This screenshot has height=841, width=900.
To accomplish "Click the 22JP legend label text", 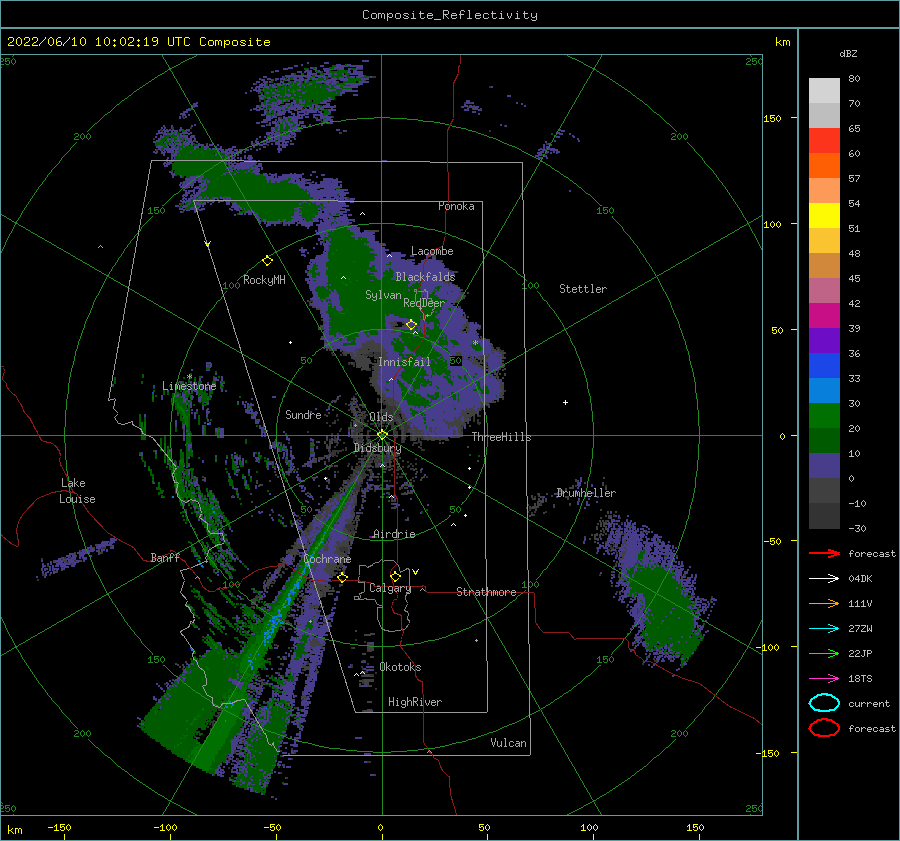I will point(860,653).
